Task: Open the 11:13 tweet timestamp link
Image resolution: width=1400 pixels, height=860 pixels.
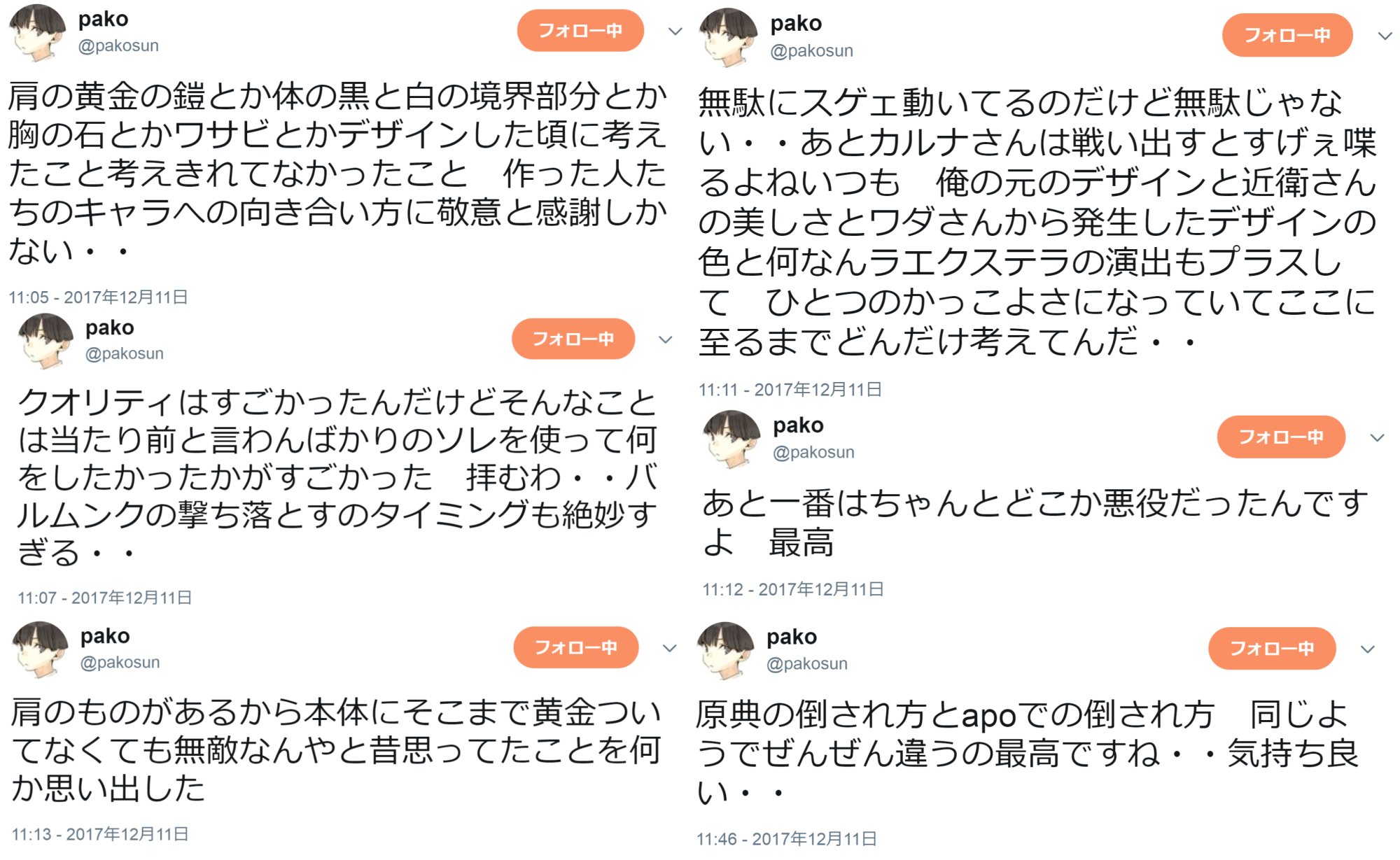Action: click(100, 834)
